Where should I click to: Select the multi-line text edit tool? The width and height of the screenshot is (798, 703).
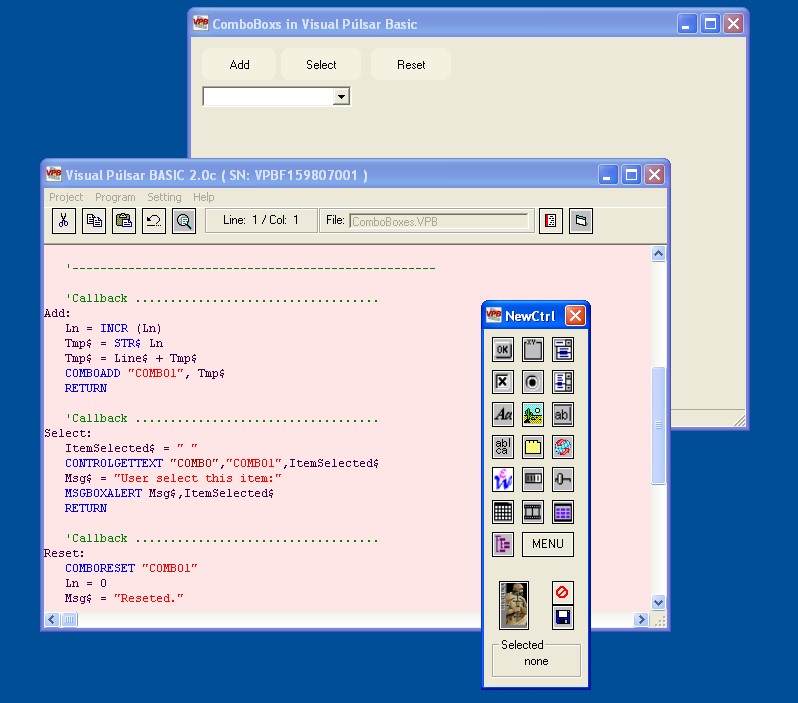(502, 447)
